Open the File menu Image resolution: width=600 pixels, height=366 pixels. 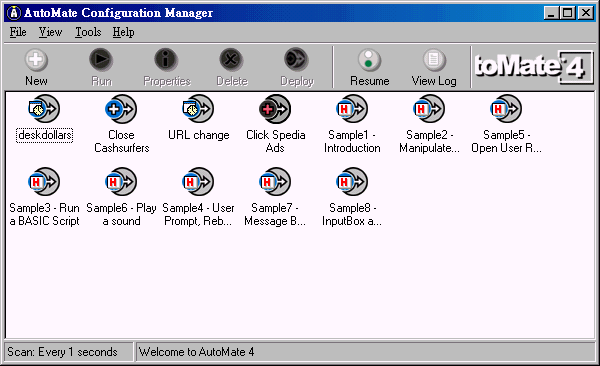pos(18,32)
